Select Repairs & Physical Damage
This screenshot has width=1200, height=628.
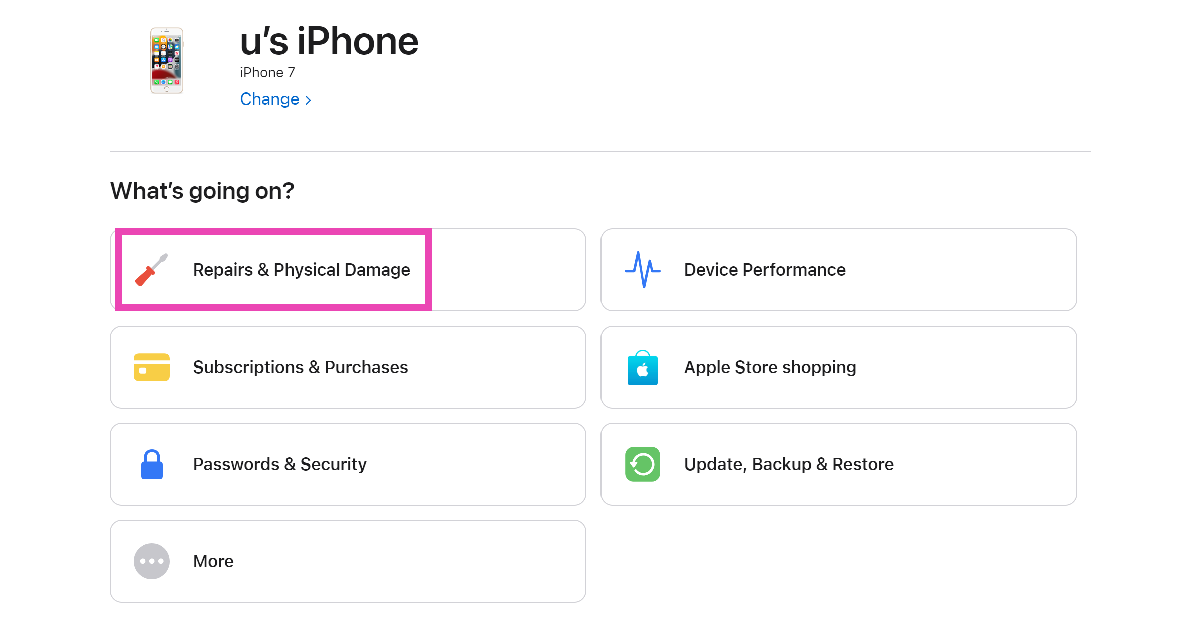coord(301,270)
